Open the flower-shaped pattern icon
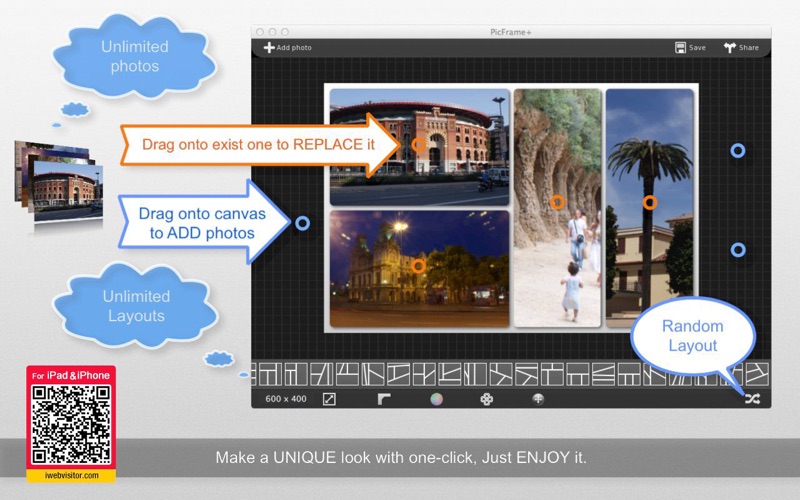Image resolution: width=800 pixels, height=500 pixels. click(487, 399)
